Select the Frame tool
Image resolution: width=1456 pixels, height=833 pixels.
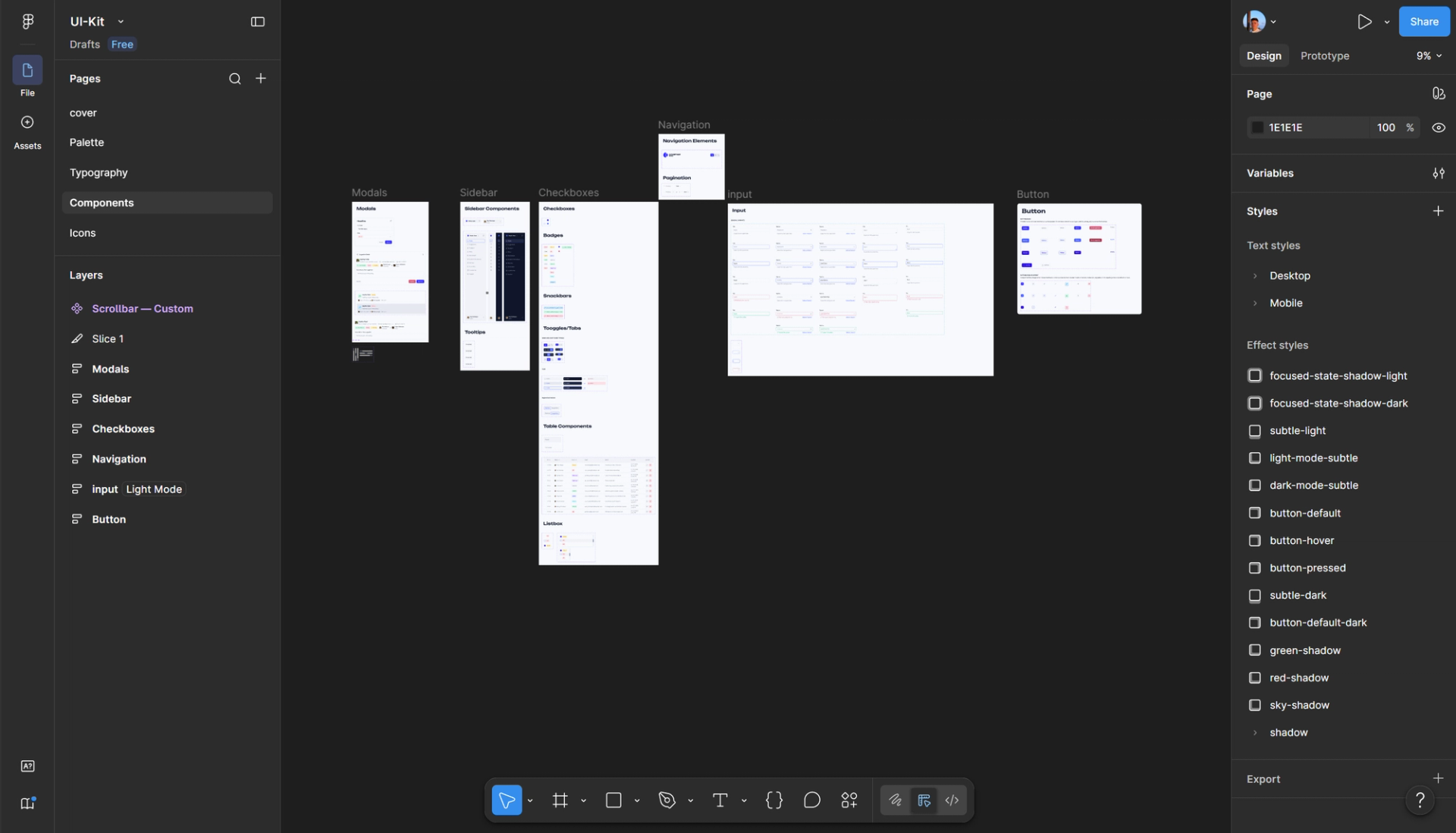(x=560, y=800)
